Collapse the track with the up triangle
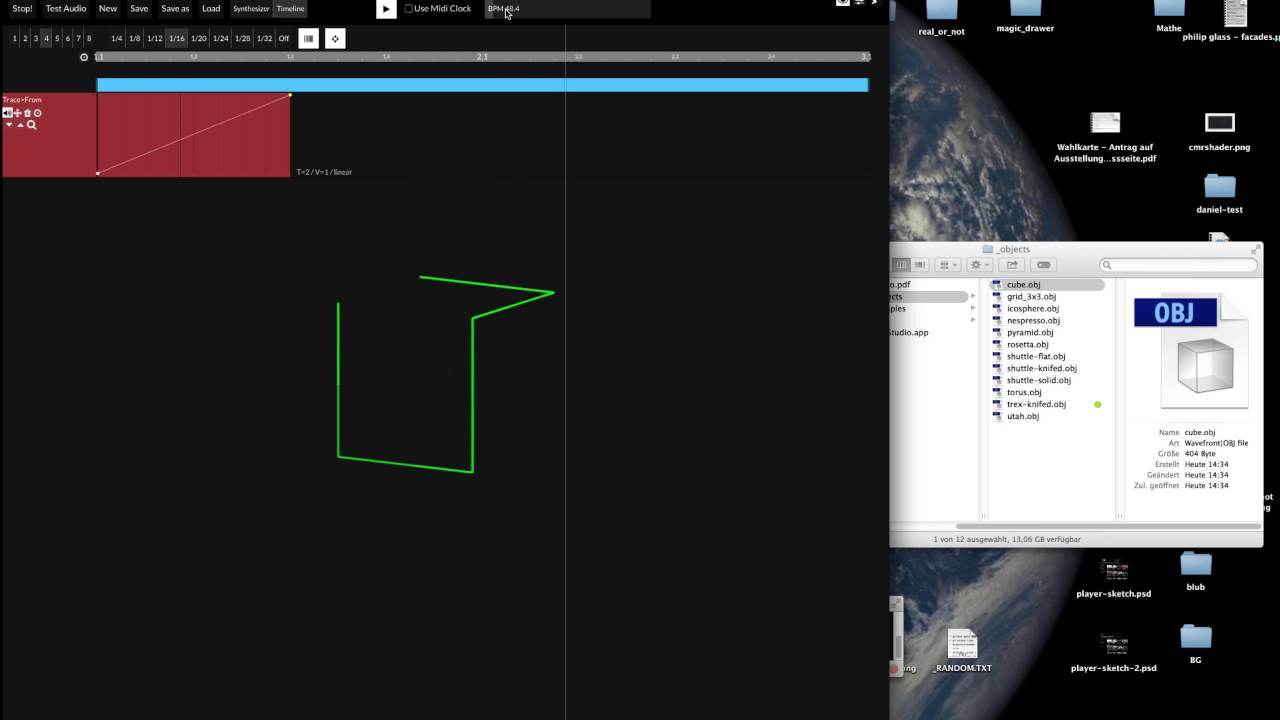This screenshot has width=1280, height=720. click(x=20, y=125)
